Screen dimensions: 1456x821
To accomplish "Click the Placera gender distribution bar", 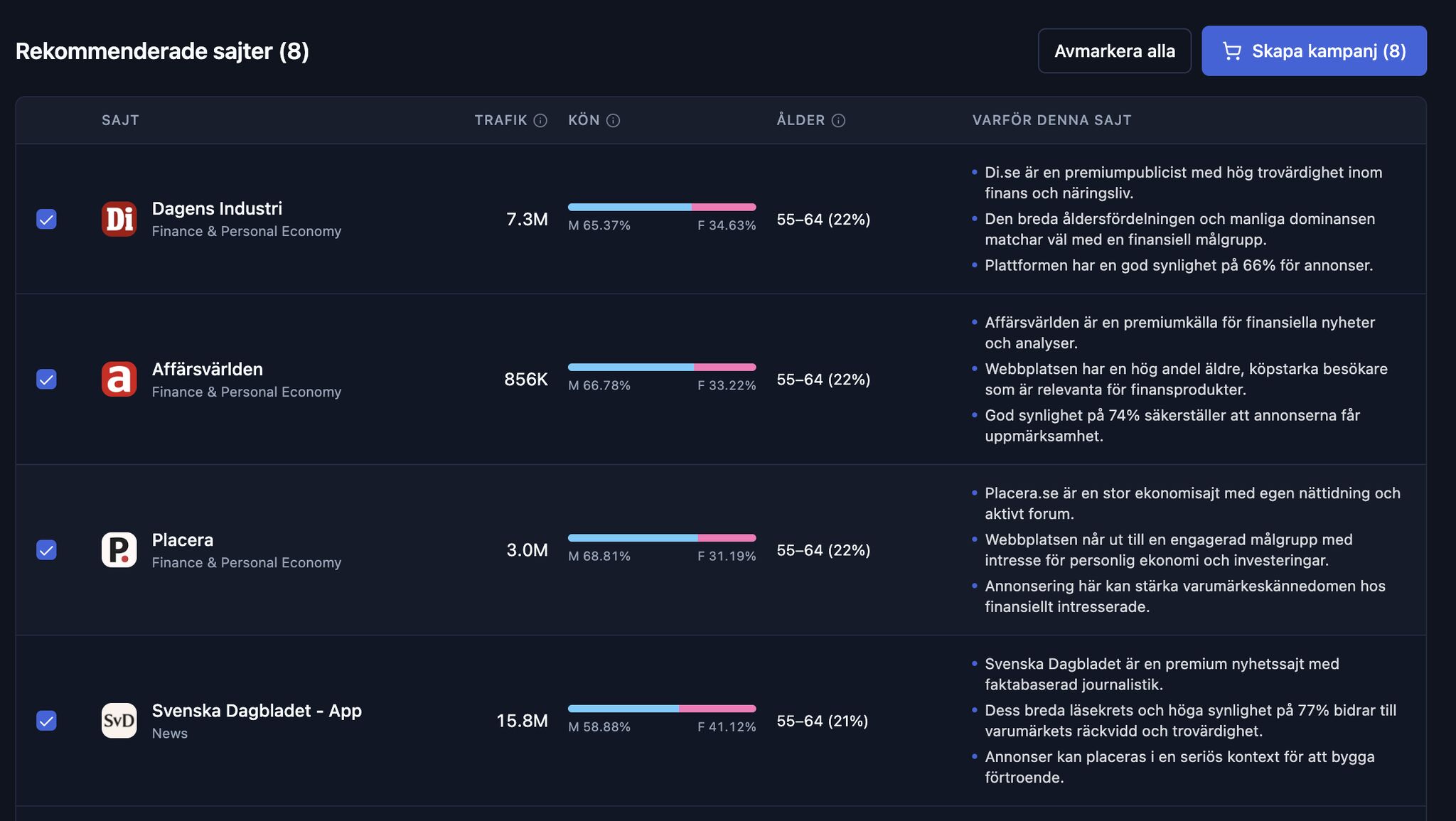I will 662,537.
